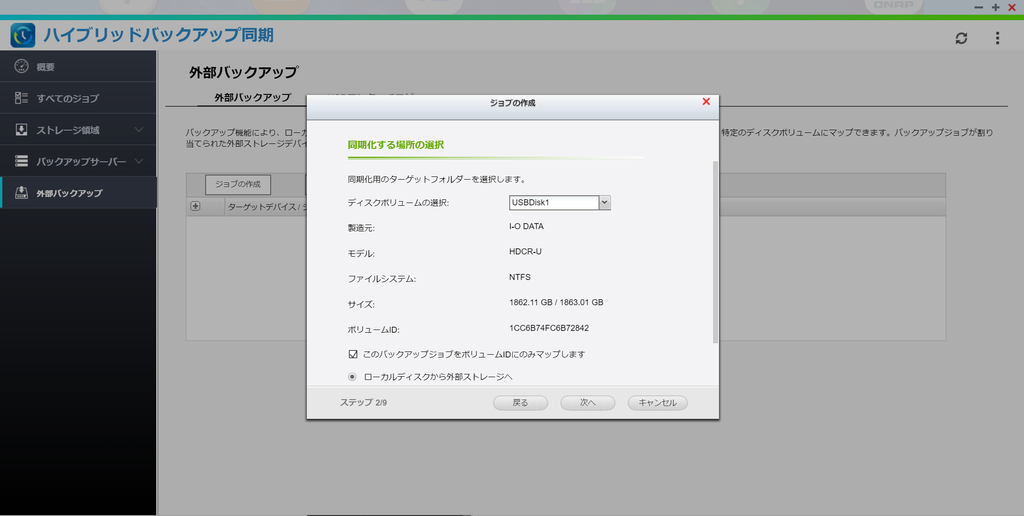1024x516 pixels.
Task: Click the 次へ next button
Action: [x=588, y=403]
